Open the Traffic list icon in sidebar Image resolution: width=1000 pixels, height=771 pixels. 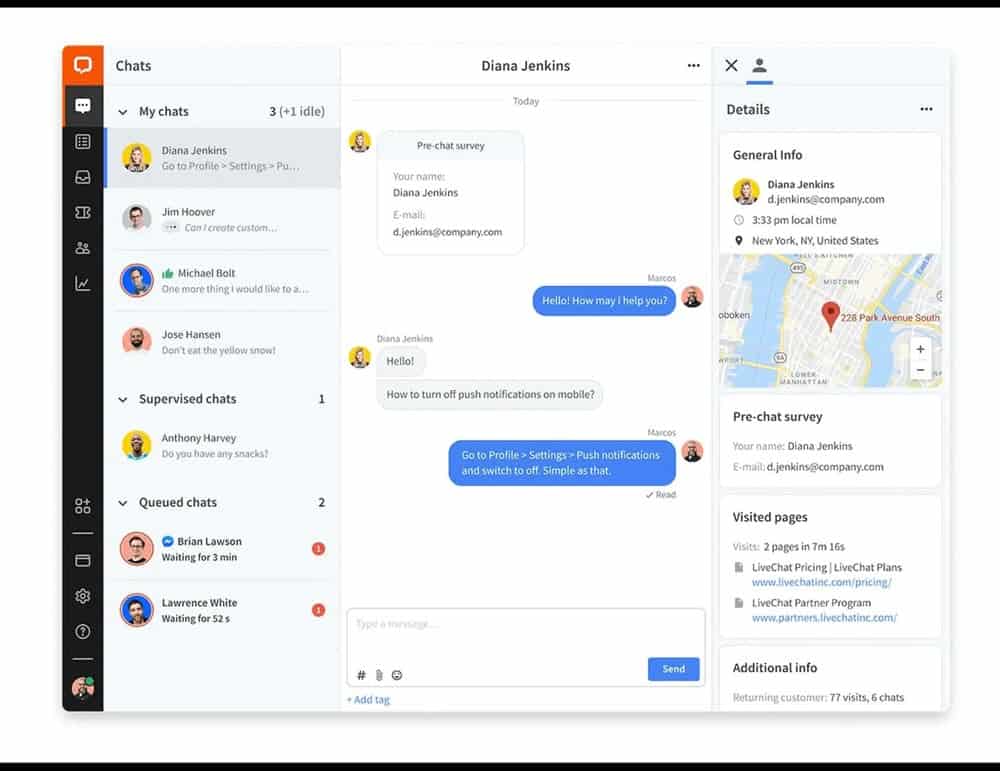pos(83,141)
